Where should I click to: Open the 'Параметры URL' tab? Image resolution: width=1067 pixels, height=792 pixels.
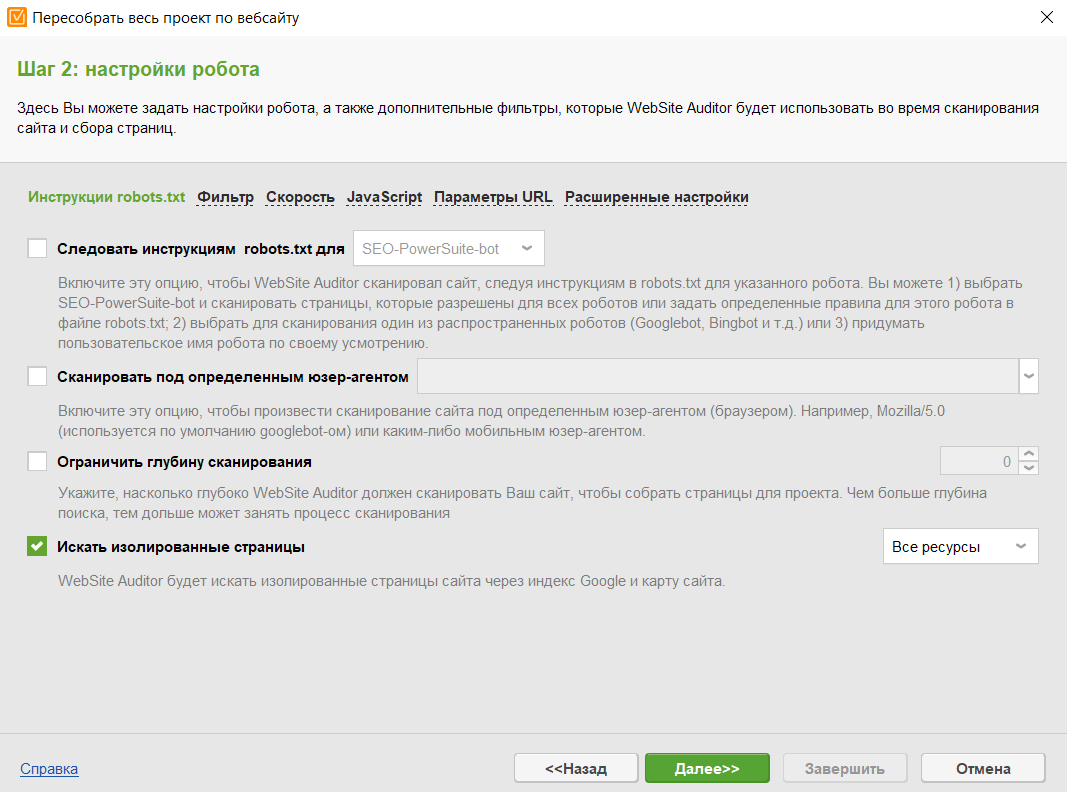pos(493,197)
